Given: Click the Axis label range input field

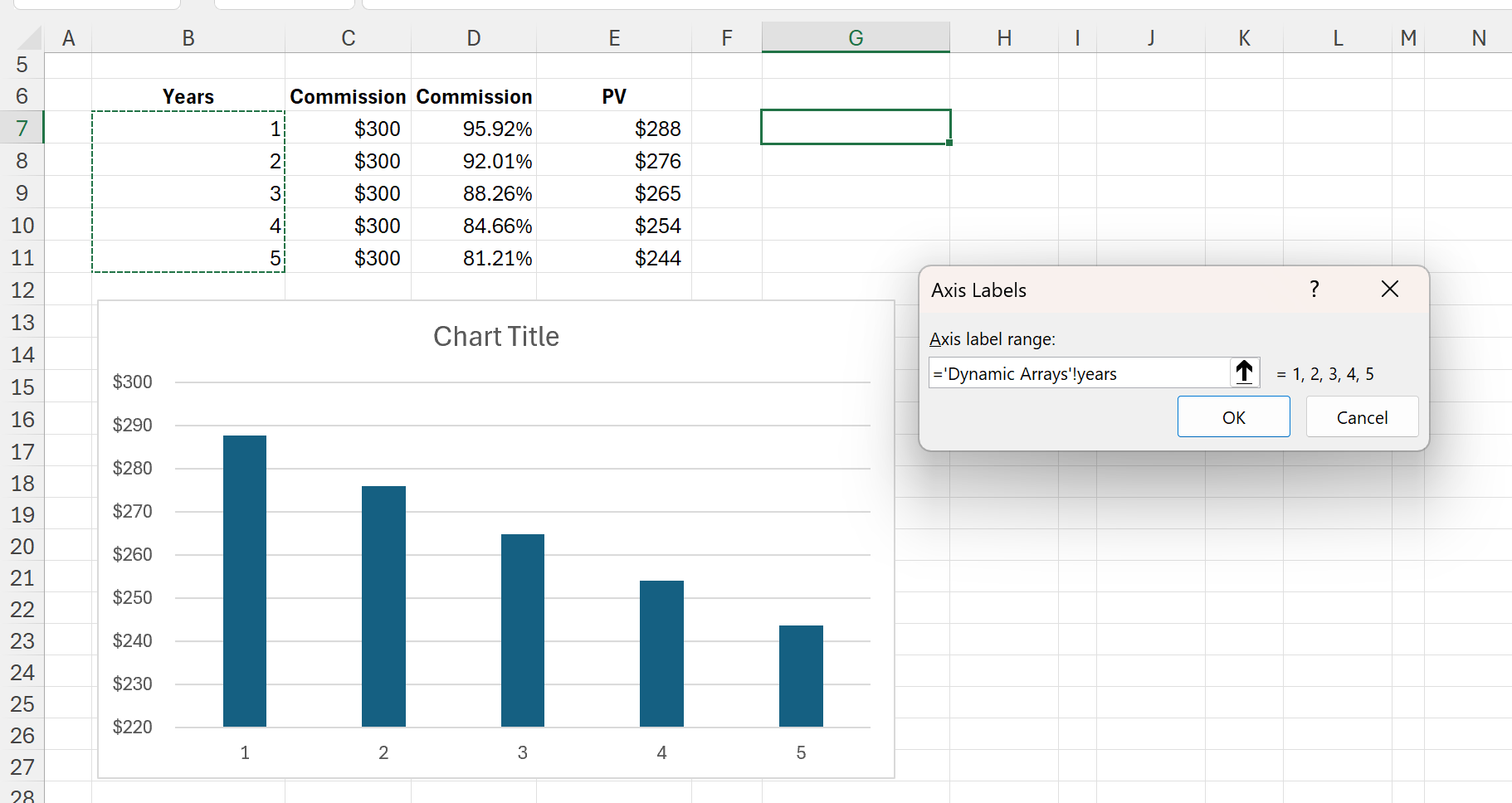Looking at the screenshot, I should click(1079, 373).
